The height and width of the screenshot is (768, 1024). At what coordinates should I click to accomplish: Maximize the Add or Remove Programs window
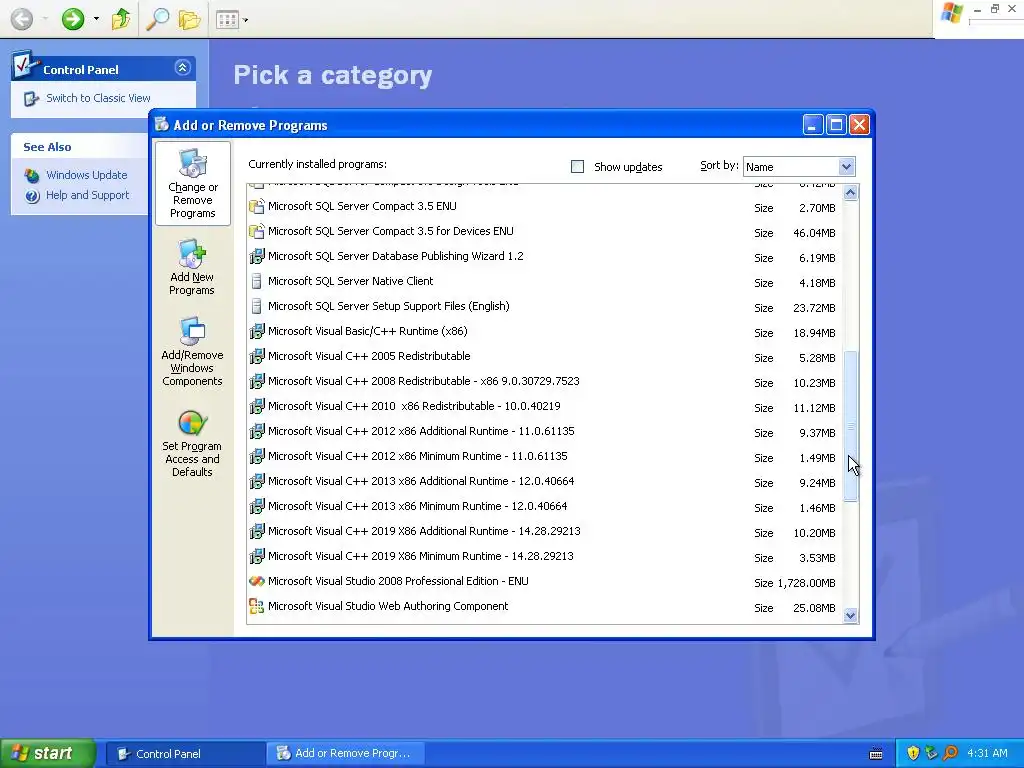coord(836,125)
